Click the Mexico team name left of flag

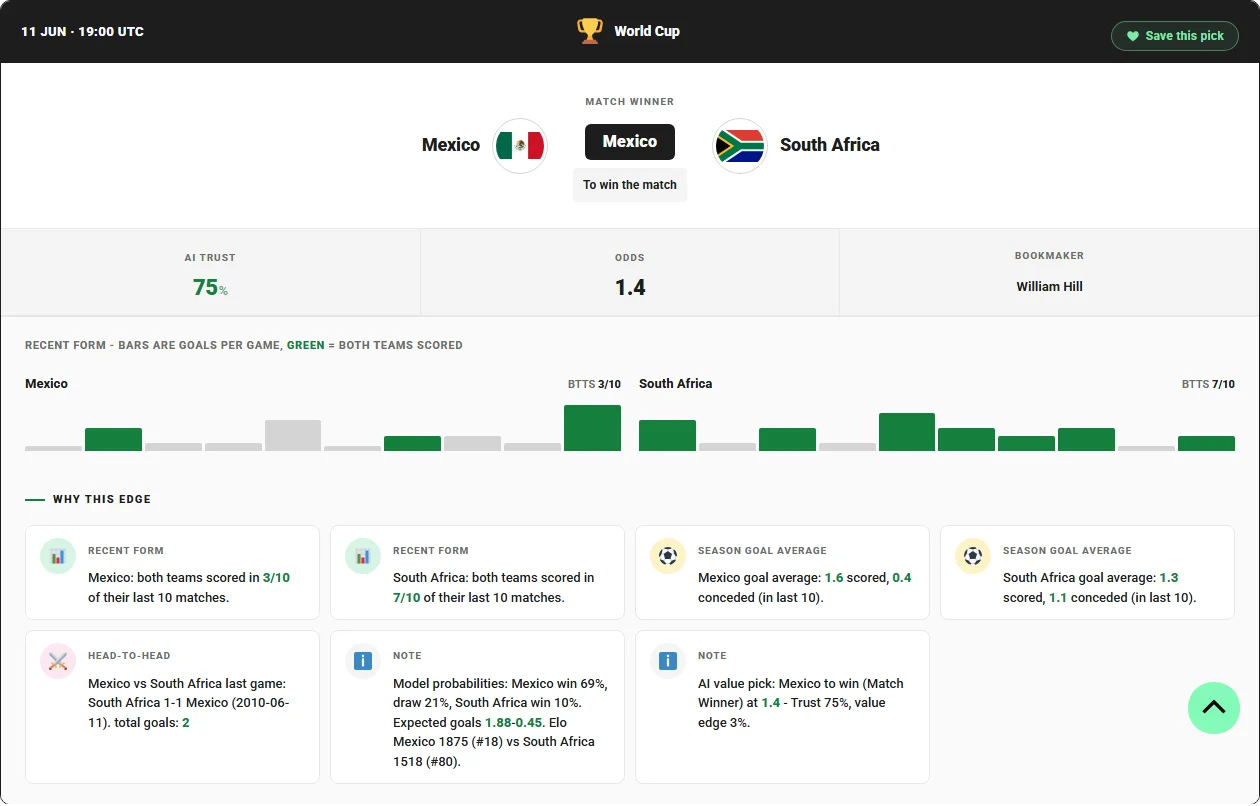point(451,145)
